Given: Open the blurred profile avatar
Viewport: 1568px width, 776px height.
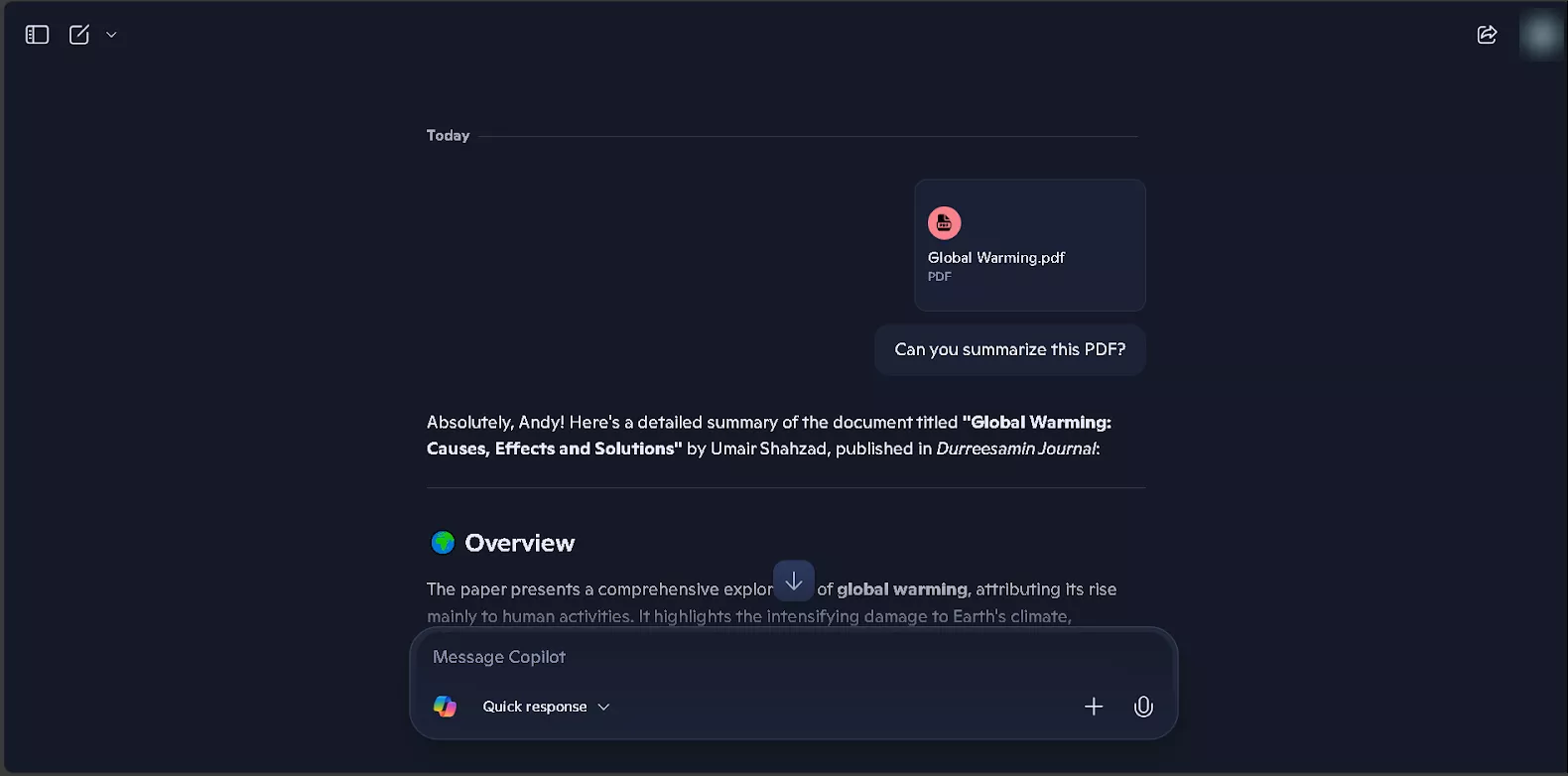Looking at the screenshot, I should [x=1542, y=35].
